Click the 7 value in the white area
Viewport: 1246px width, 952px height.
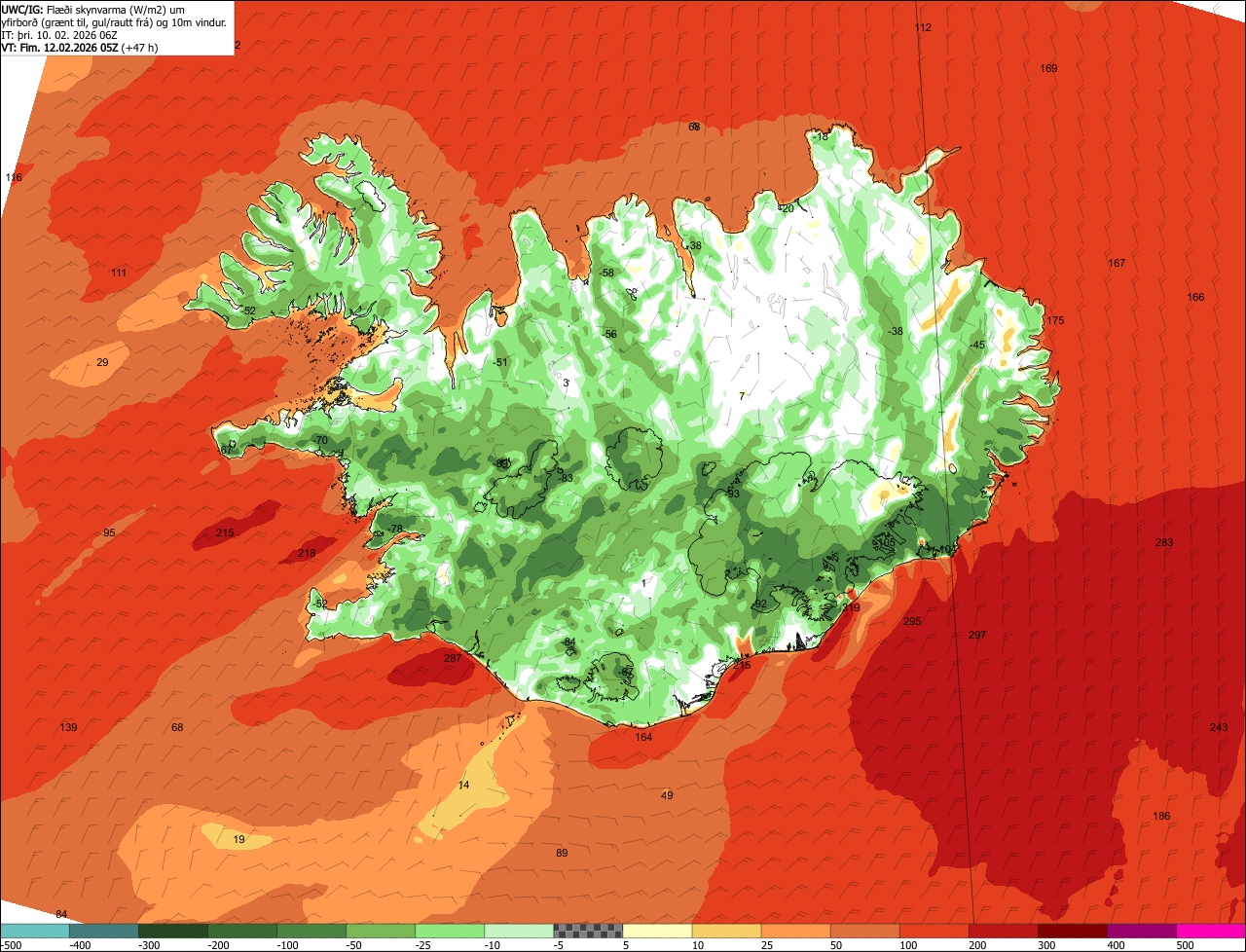coord(742,396)
